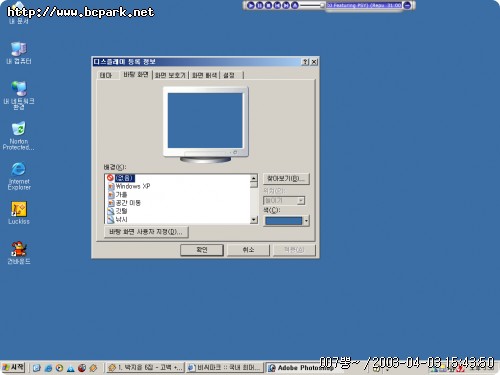
Task: Switch to the first taskbar music player window
Action: tap(145, 368)
